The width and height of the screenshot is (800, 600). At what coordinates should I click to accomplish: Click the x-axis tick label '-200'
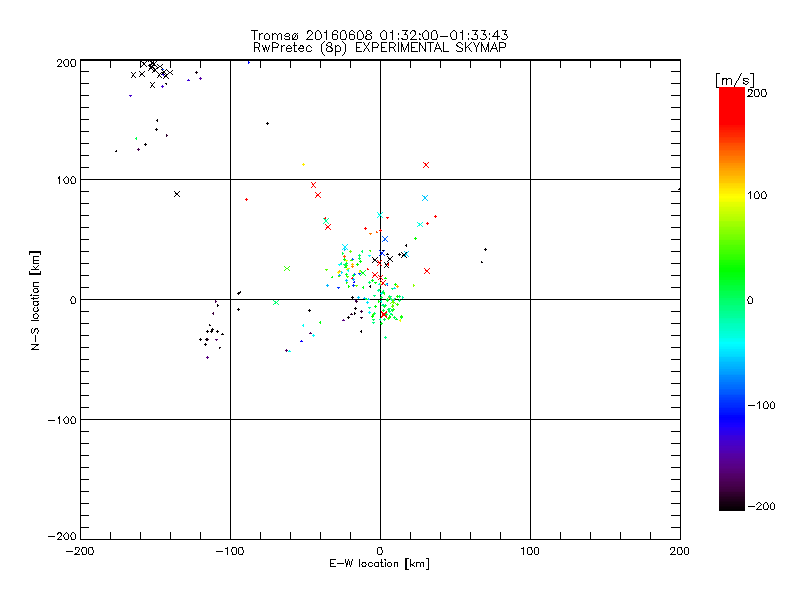coord(80,551)
